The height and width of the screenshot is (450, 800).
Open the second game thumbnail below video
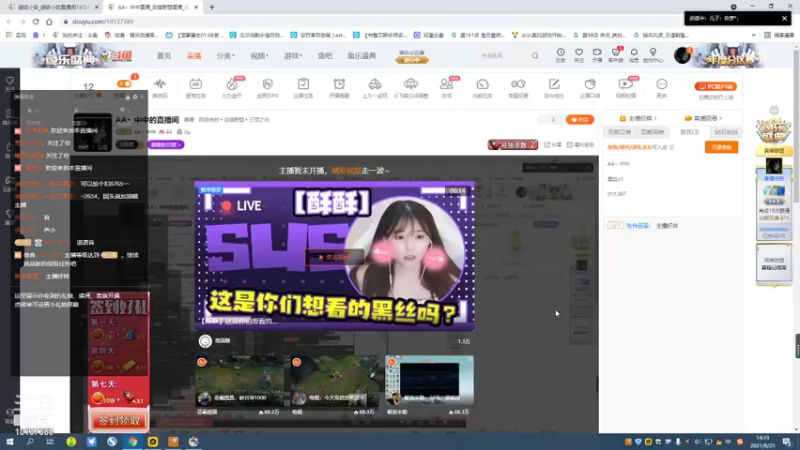[335, 381]
